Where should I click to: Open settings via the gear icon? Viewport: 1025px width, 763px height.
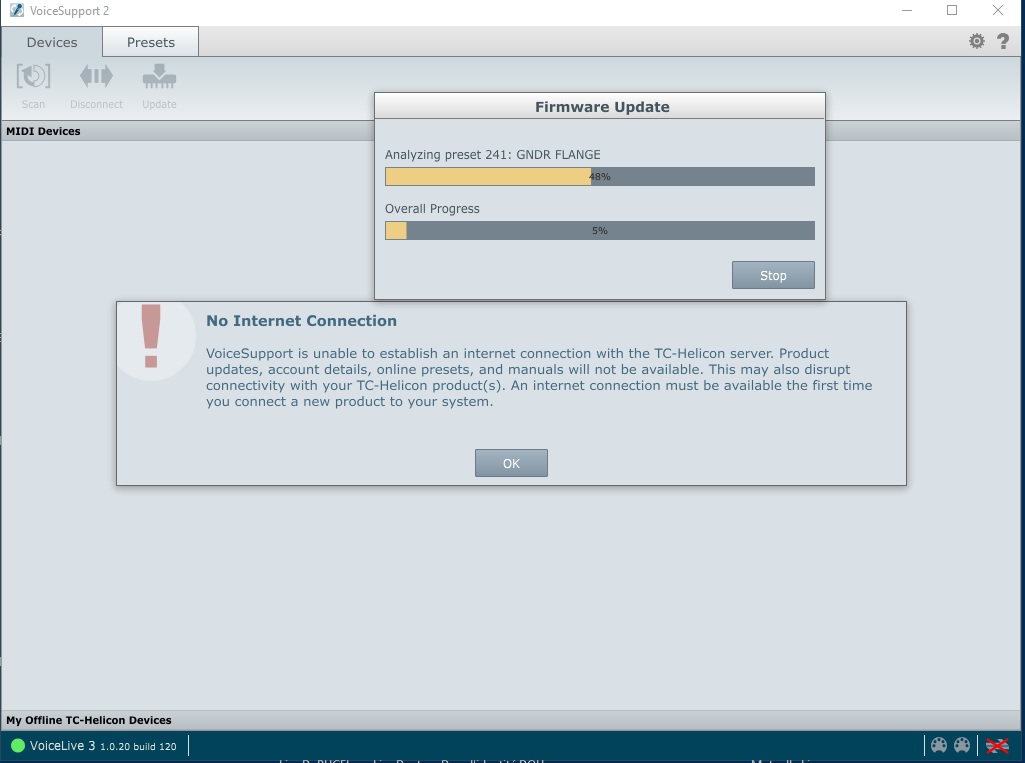coord(977,42)
